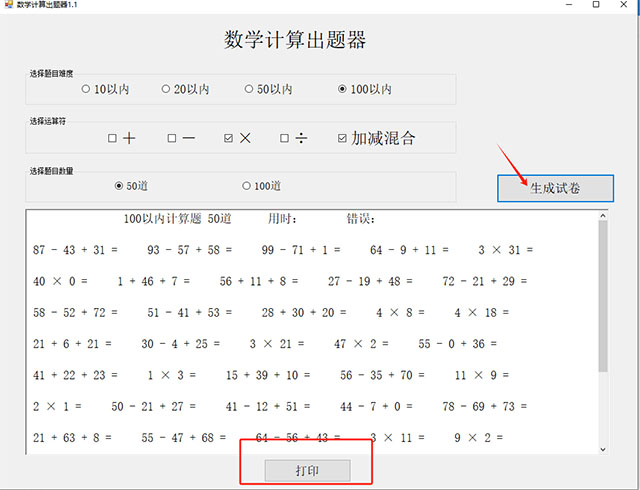Image resolution: width=640 pixels, height=490 pixels.
Task: Click the problem '55 - 0 + 36 ='
Action: [458, 344]
